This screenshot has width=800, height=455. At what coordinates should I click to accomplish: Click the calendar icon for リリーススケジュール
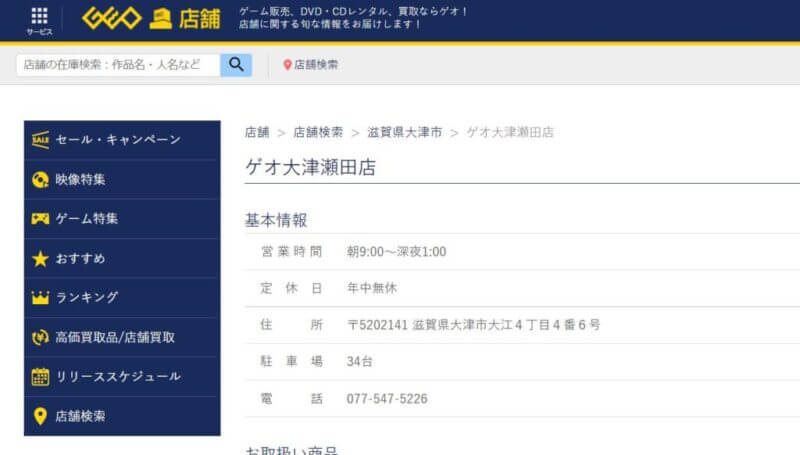(x=40, y=376)
